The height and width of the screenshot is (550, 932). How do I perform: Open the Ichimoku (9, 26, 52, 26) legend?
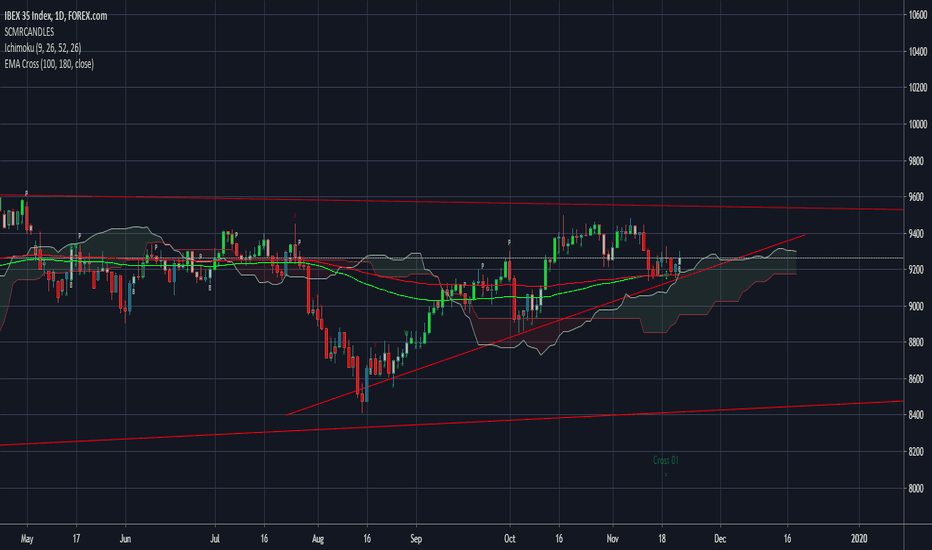click(43, 48)
